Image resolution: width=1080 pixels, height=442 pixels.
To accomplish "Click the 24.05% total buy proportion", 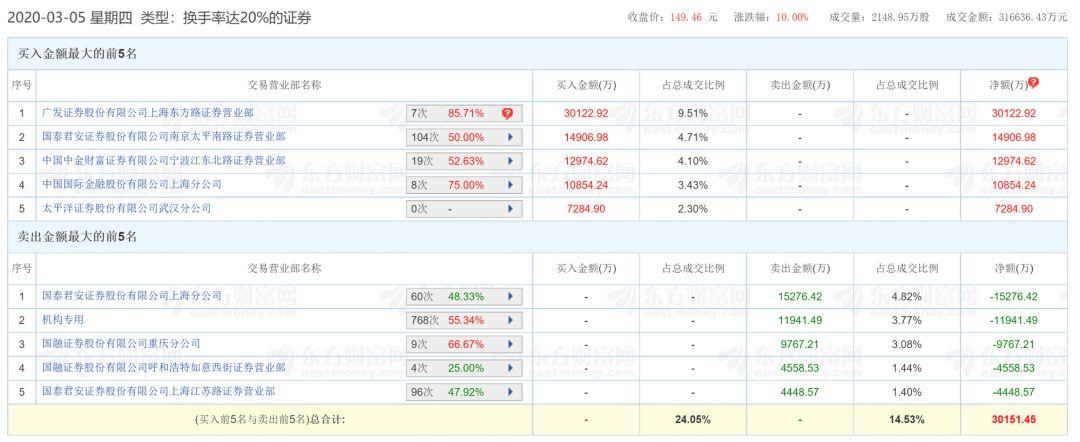I will coord(693,419).
